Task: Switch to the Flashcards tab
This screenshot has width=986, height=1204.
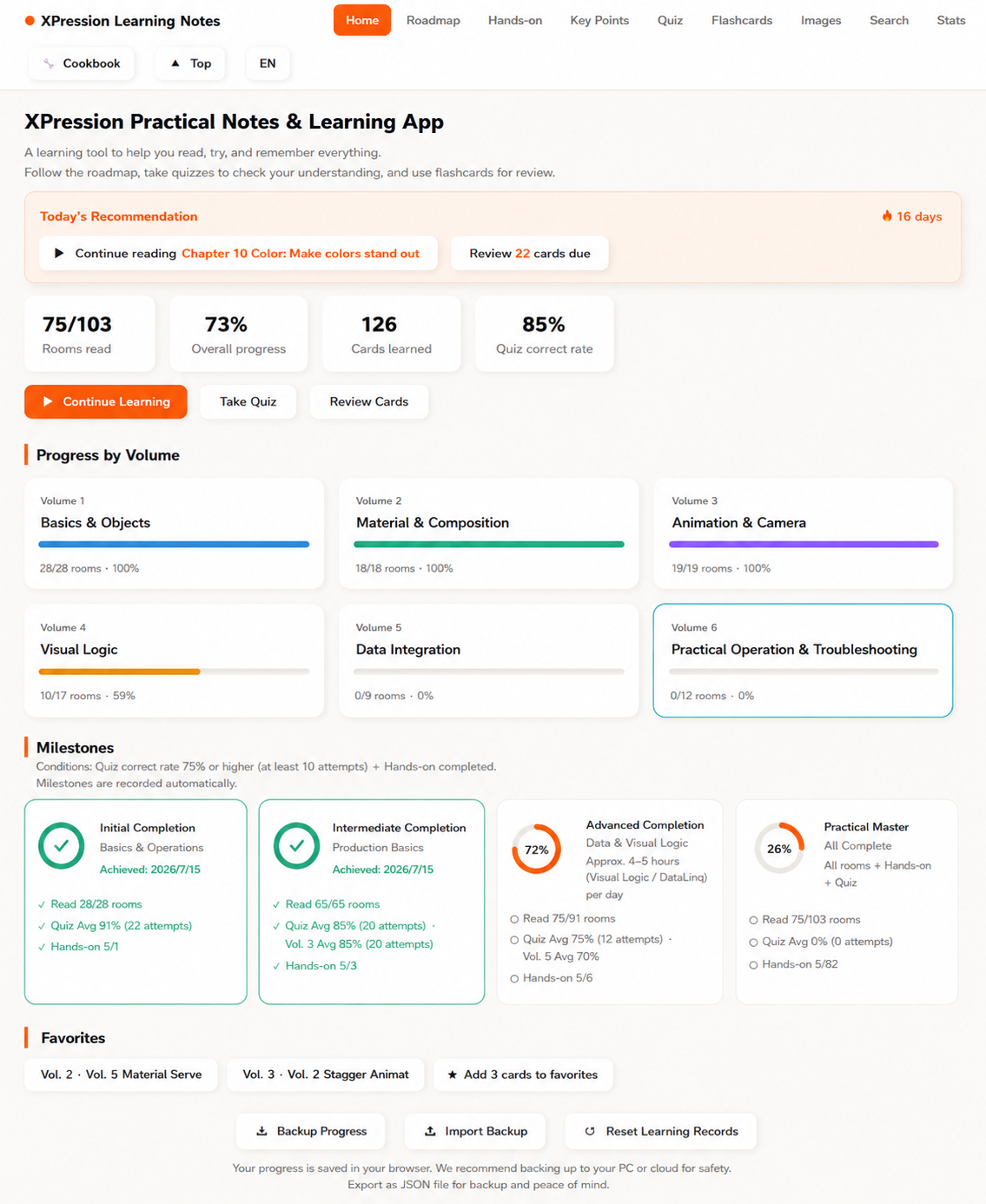Action: pos(742,21)
